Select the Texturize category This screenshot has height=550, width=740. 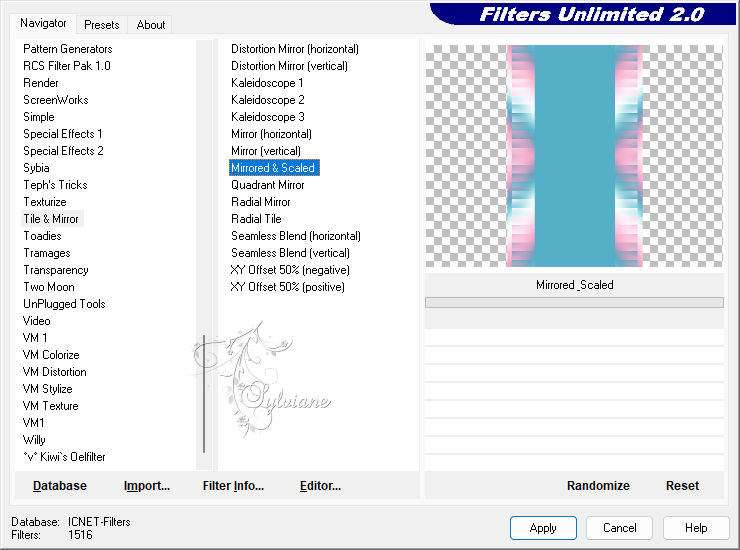click(45, 202)
